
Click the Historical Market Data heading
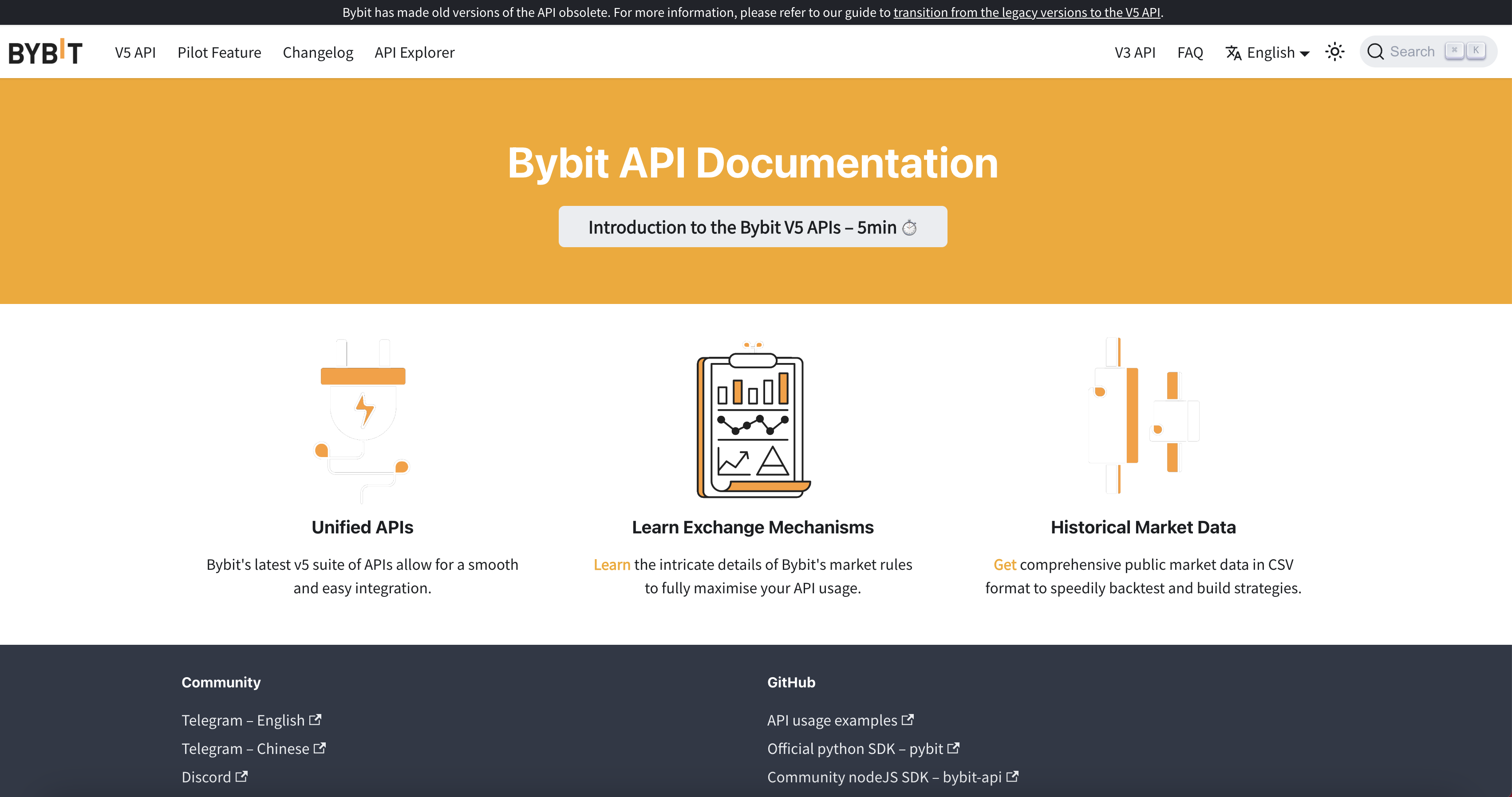click(1143, 527)
